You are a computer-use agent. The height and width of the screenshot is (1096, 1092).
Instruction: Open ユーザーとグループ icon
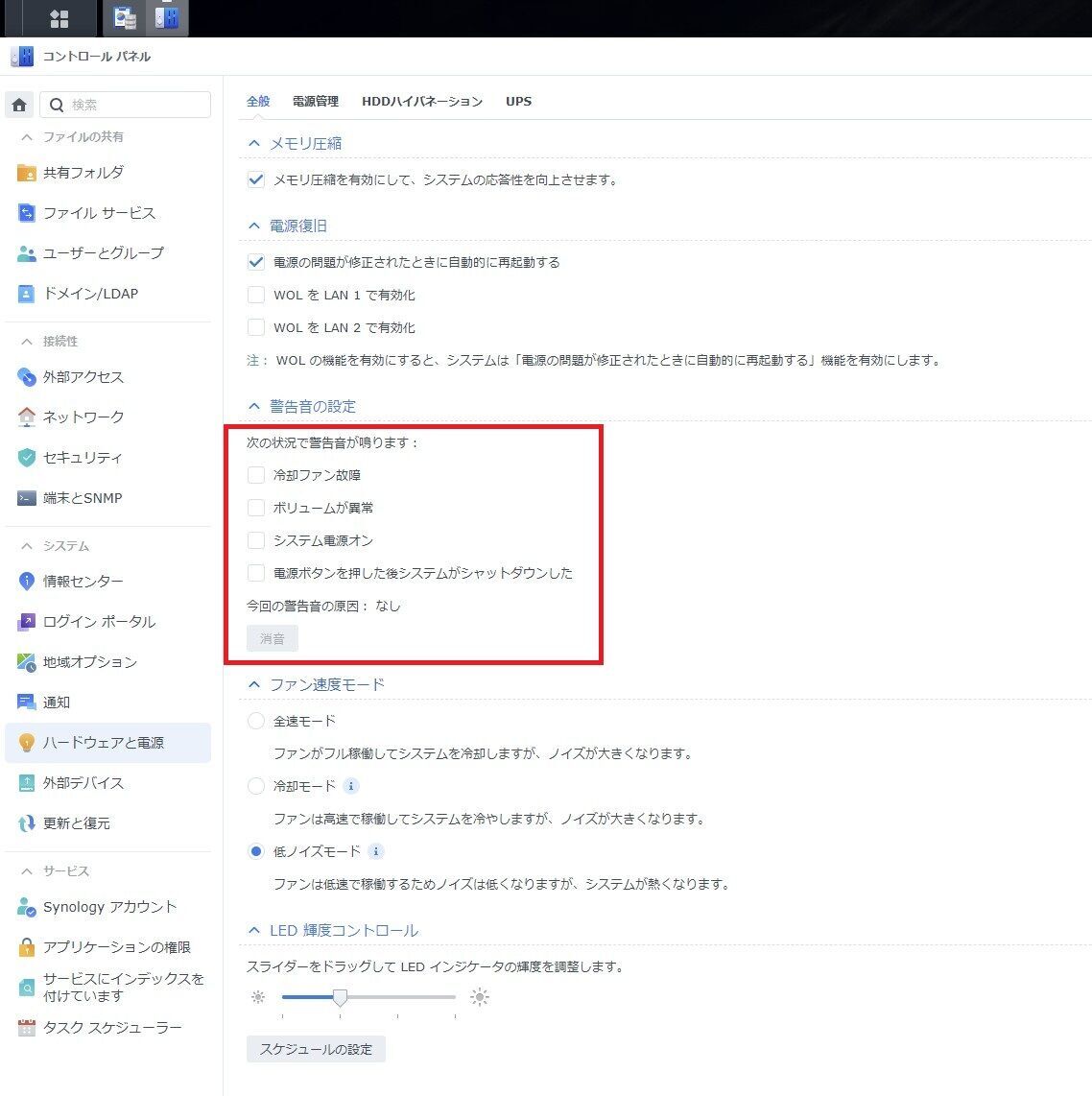click(x=27, y=253)
